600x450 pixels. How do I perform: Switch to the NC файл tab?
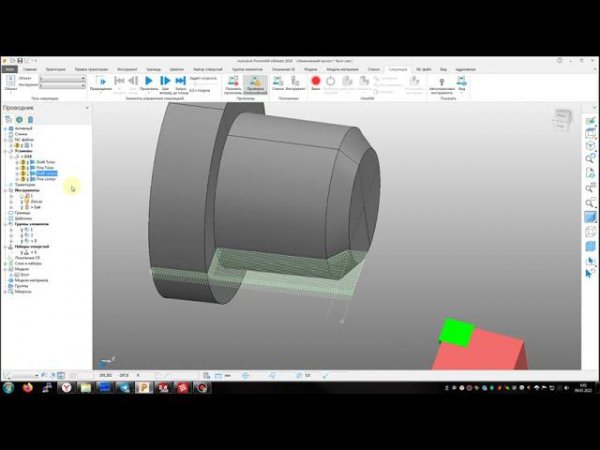[x=424, y=69]
